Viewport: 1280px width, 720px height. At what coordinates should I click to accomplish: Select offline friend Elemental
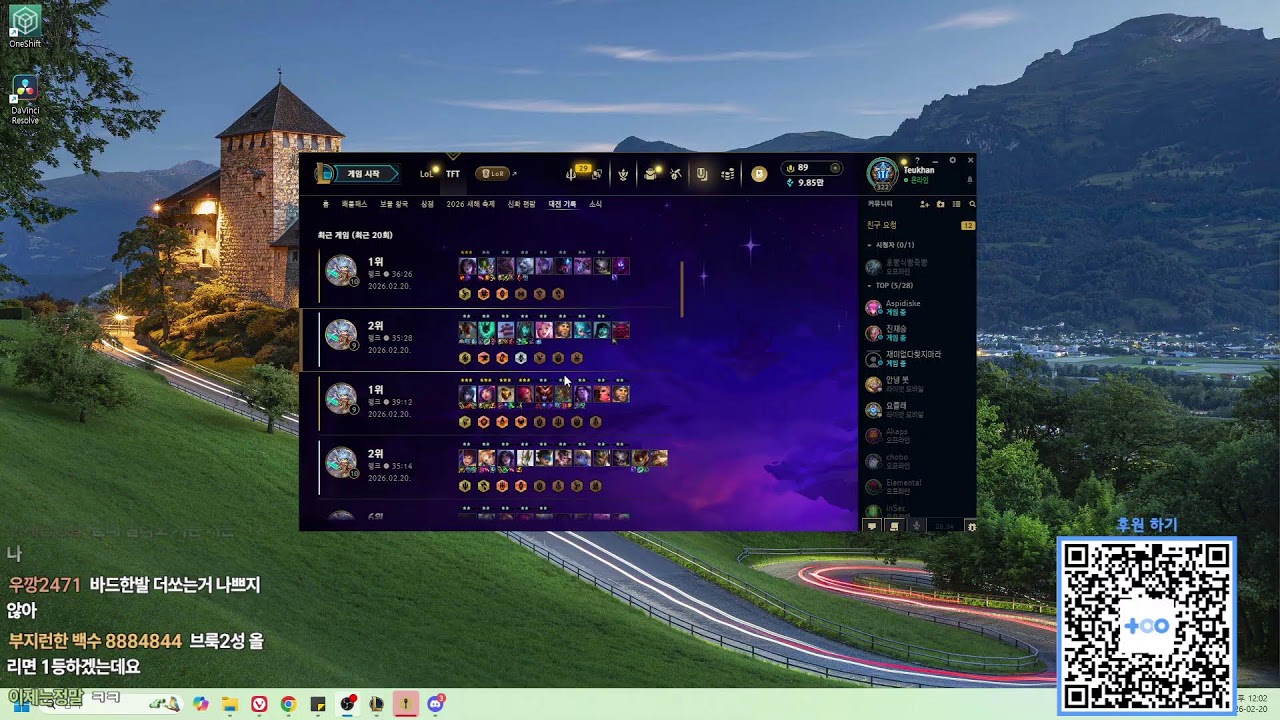(x=918, y=487)
